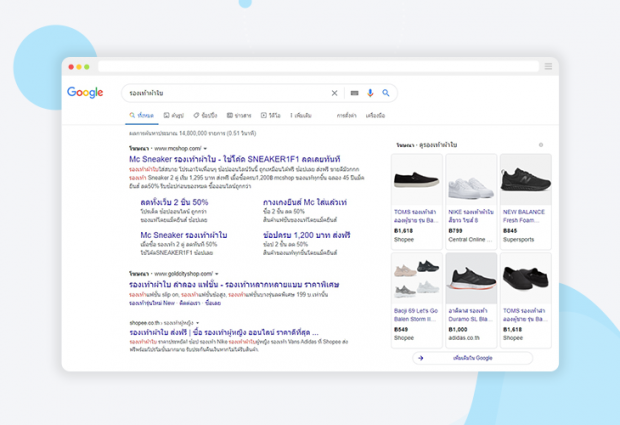Open the '2 ชิ้น 50%' sitelink
Viewport: 620px width, 425px height.
click(174, 202)
